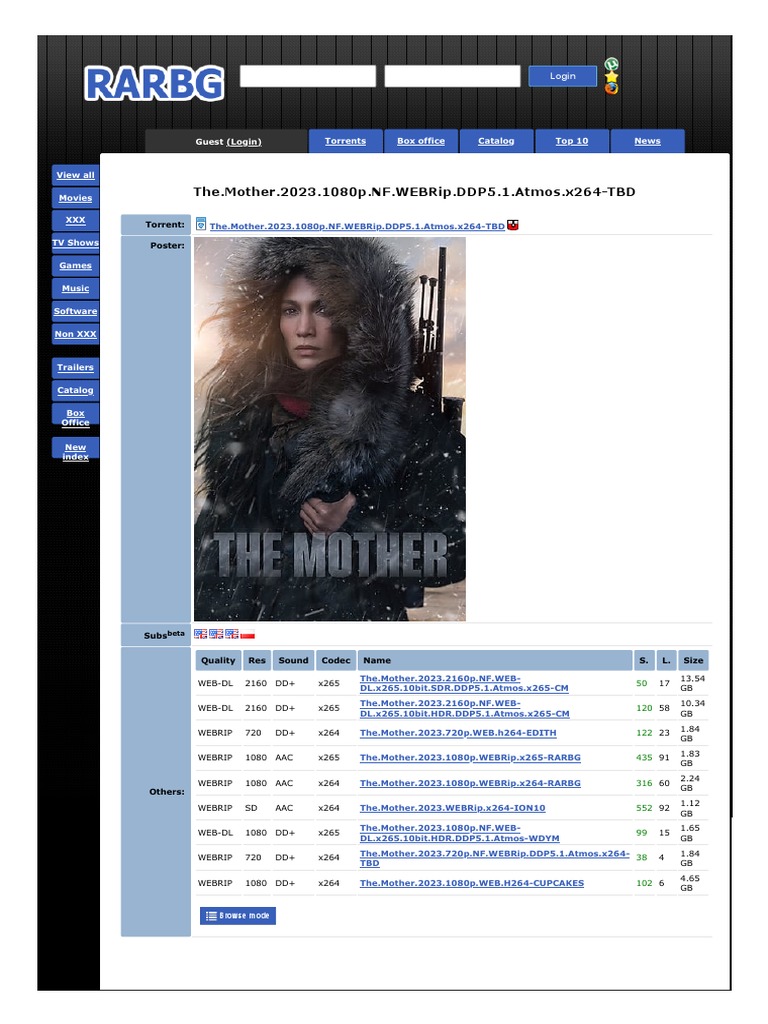This screenshot has width=768, height=1024.
Task: Click the Quality column header
Action: (x=218, y=660)
